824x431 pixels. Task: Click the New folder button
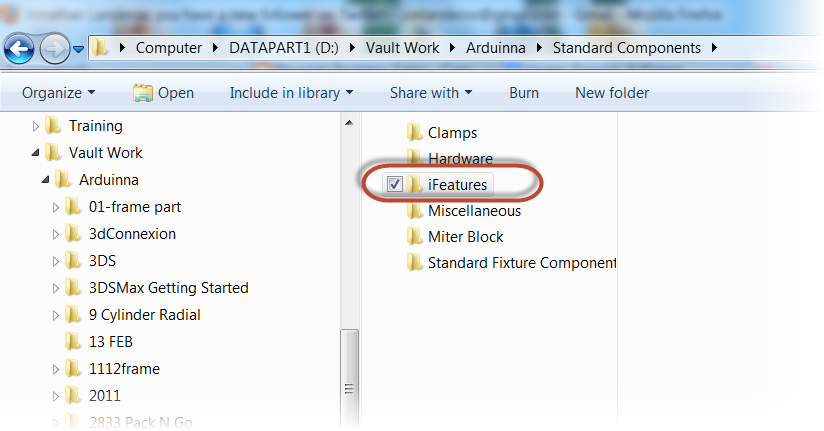(612, 93)
